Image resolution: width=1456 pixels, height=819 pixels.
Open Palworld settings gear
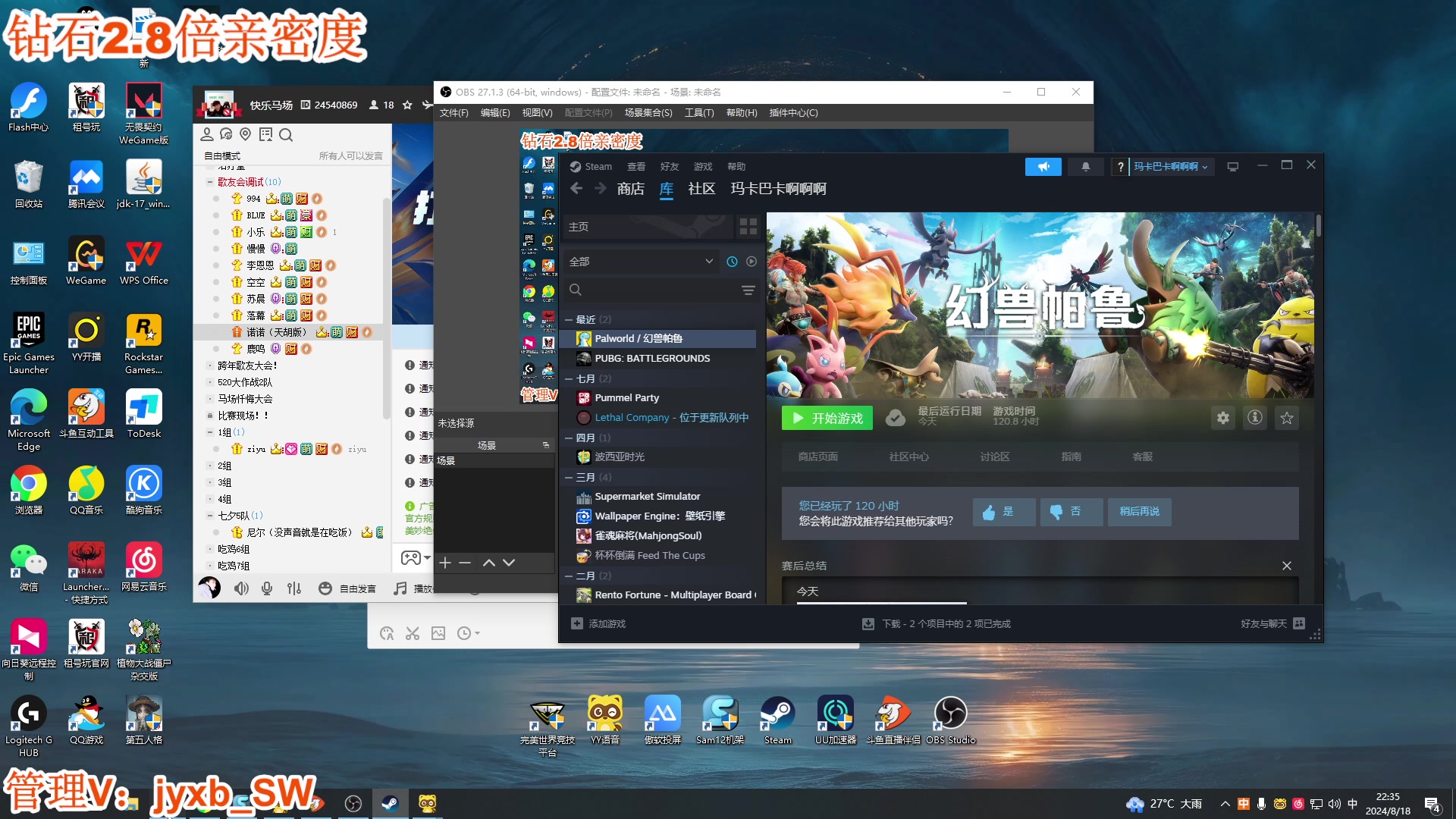pos(1222,418)
